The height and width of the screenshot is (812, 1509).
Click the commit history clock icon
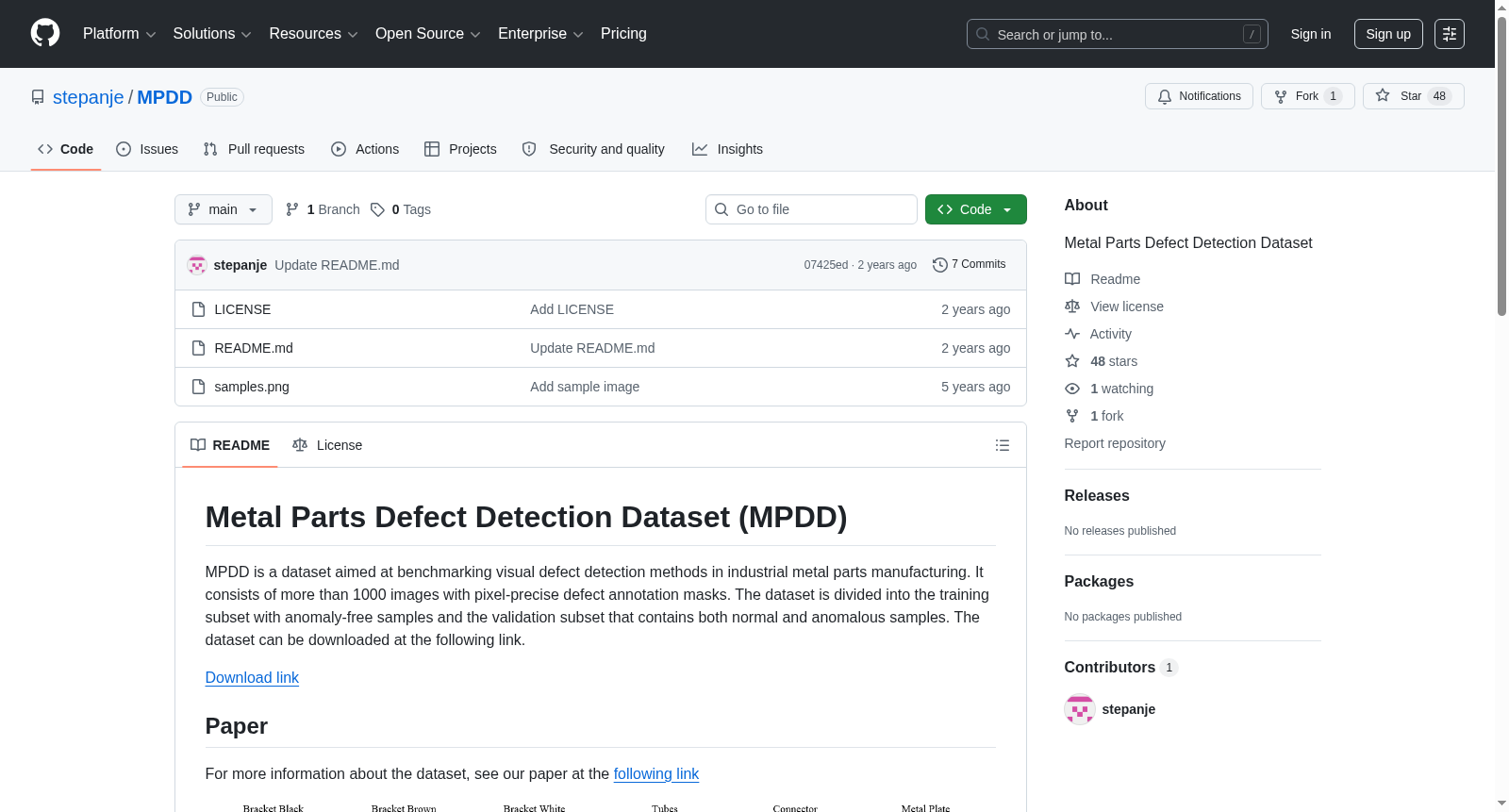pyautogui.click(x=940, y=265)
